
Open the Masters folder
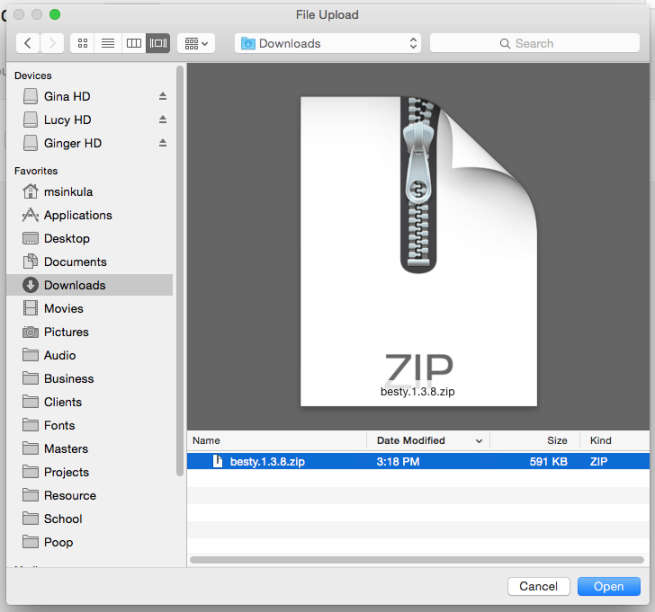90,449
